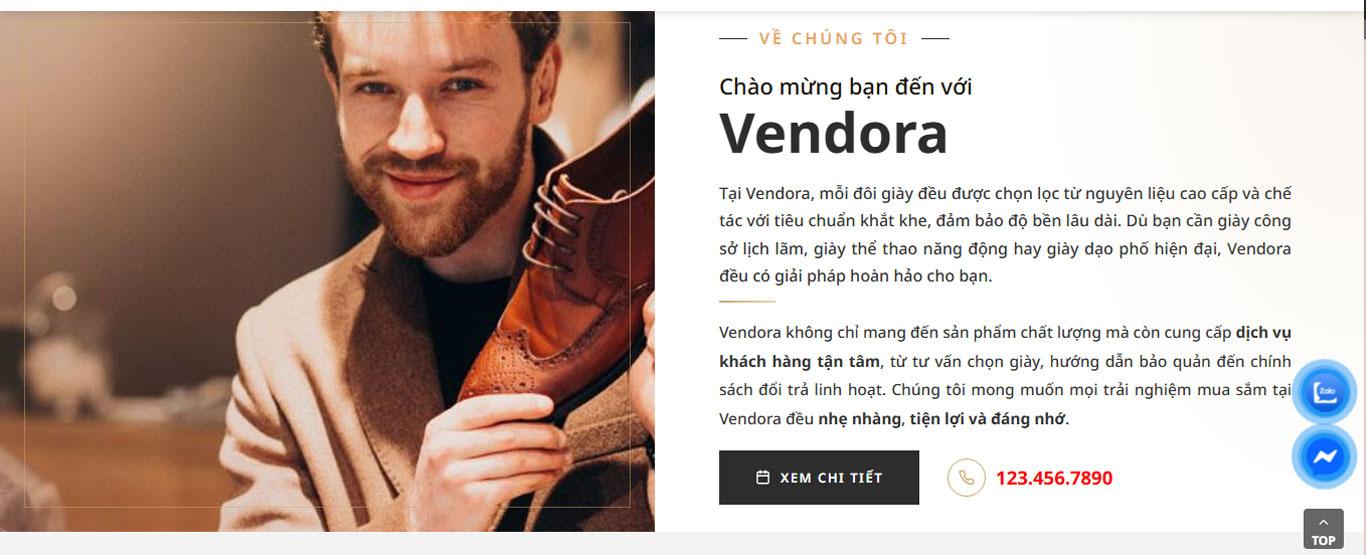1366x555 pixels.
Task: Click the circled phone handset icon
Action: [x=966, y=477]
